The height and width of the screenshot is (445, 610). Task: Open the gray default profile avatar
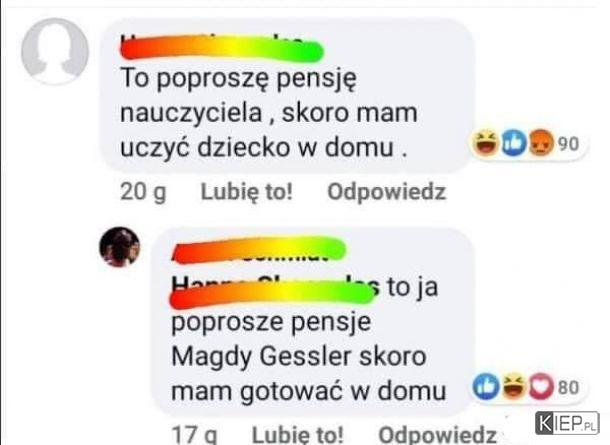(x=55, y=51)
